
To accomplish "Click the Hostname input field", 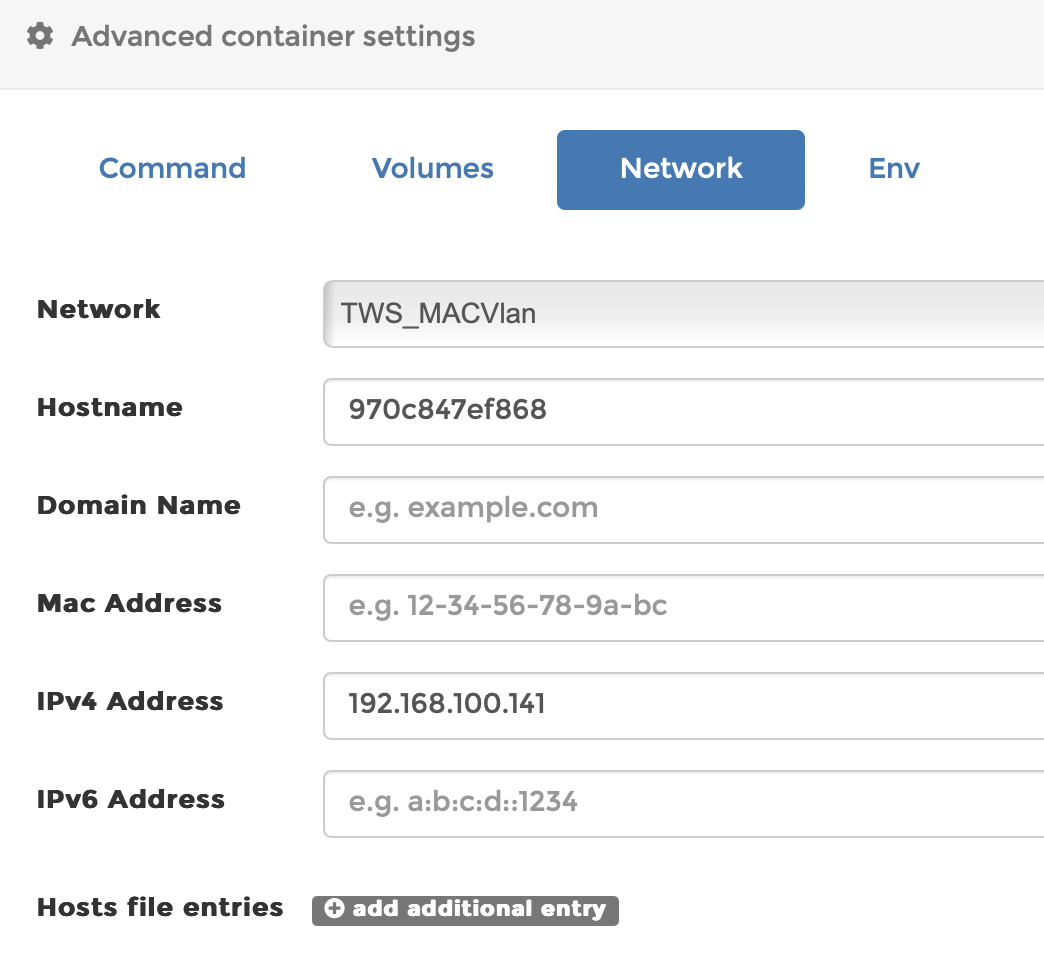I will coord(683,412).
